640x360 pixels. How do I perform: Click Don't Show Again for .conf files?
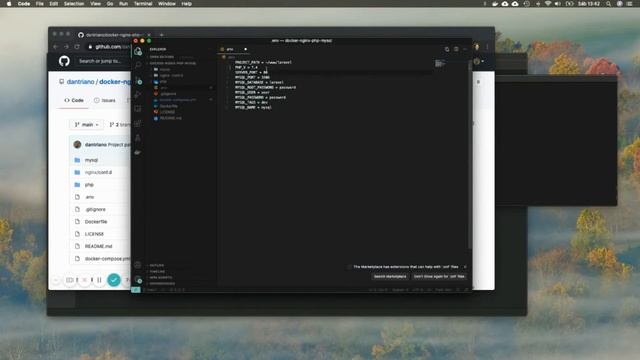pos(439,276)
